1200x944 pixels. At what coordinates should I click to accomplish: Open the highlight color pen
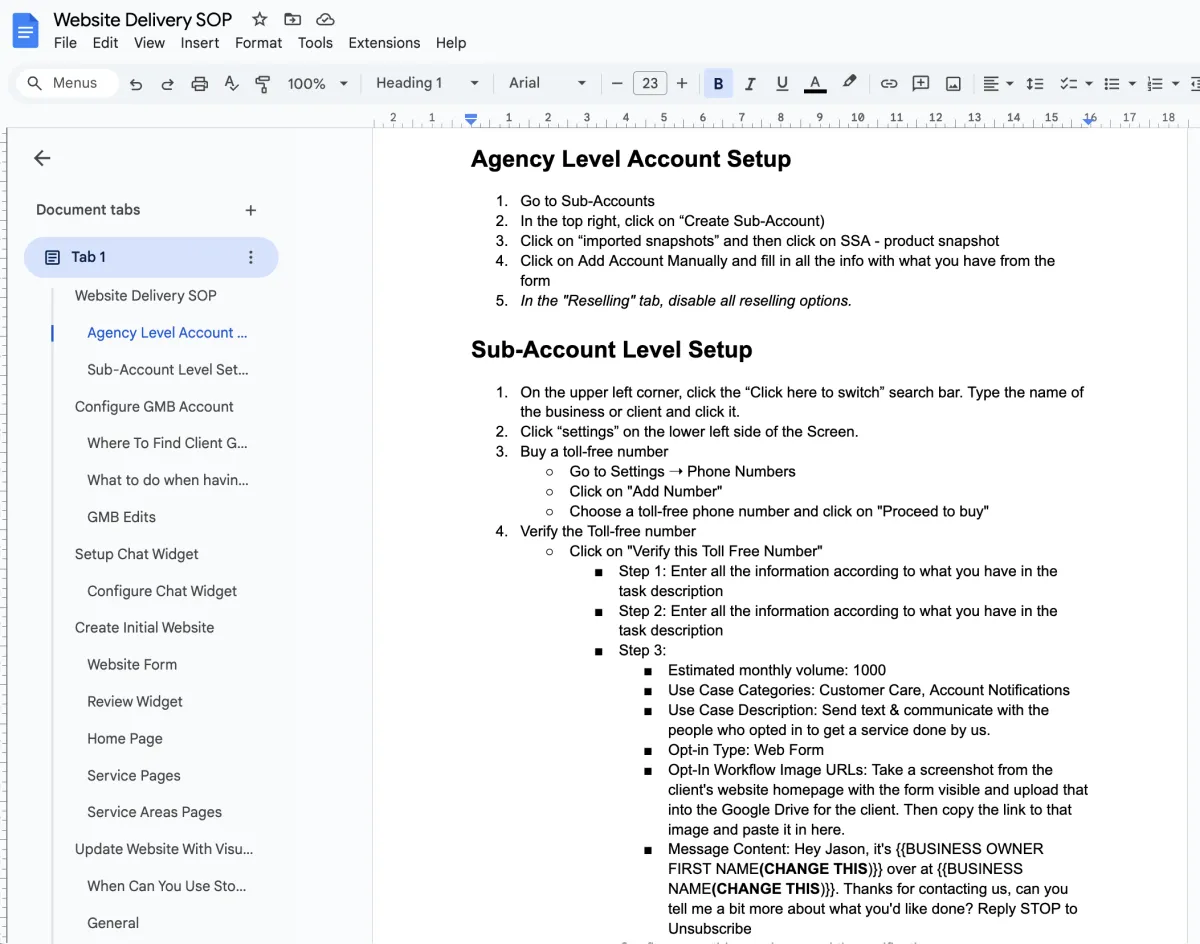(849, 83)
